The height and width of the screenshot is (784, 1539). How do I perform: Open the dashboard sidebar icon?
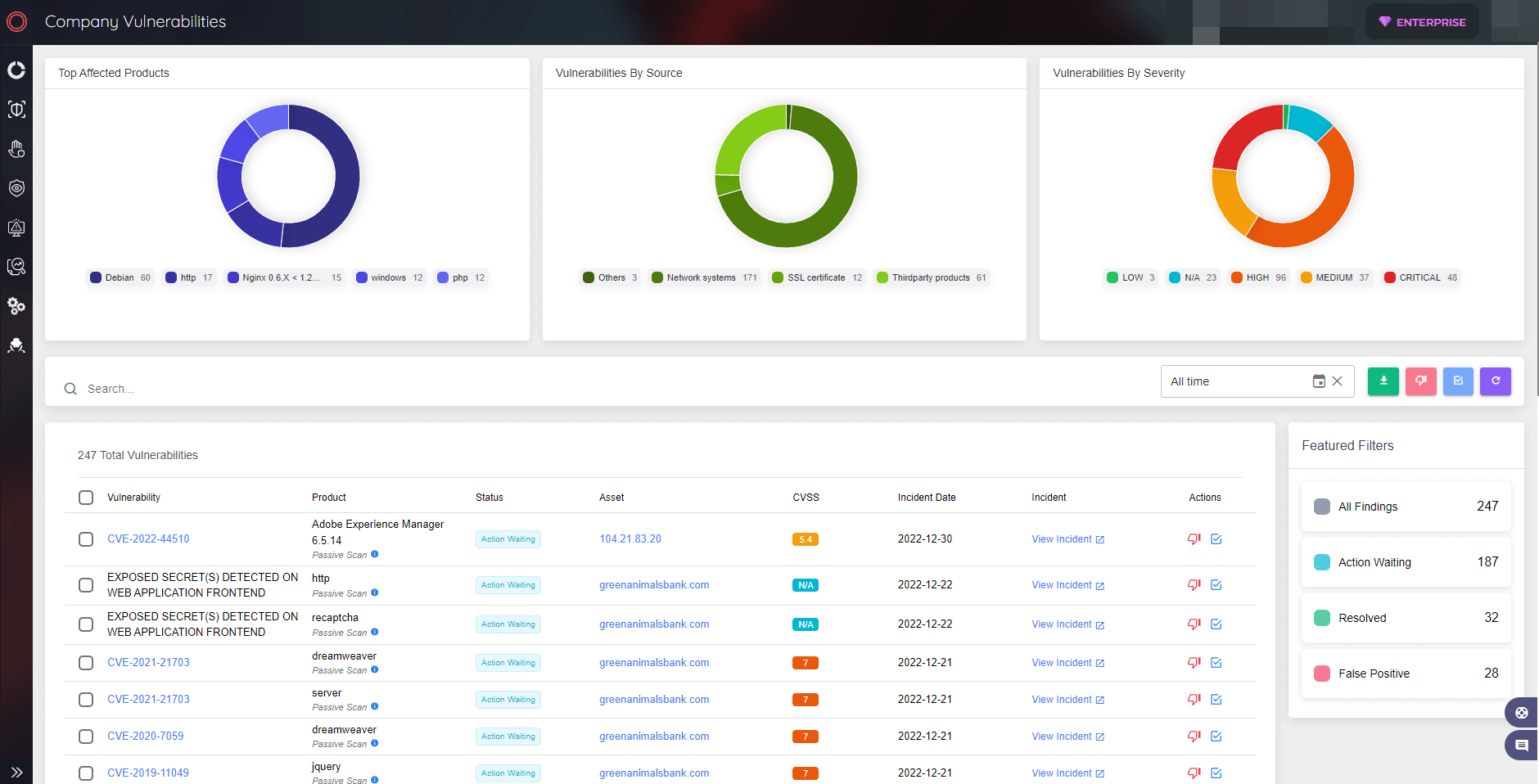coord(16,70)
